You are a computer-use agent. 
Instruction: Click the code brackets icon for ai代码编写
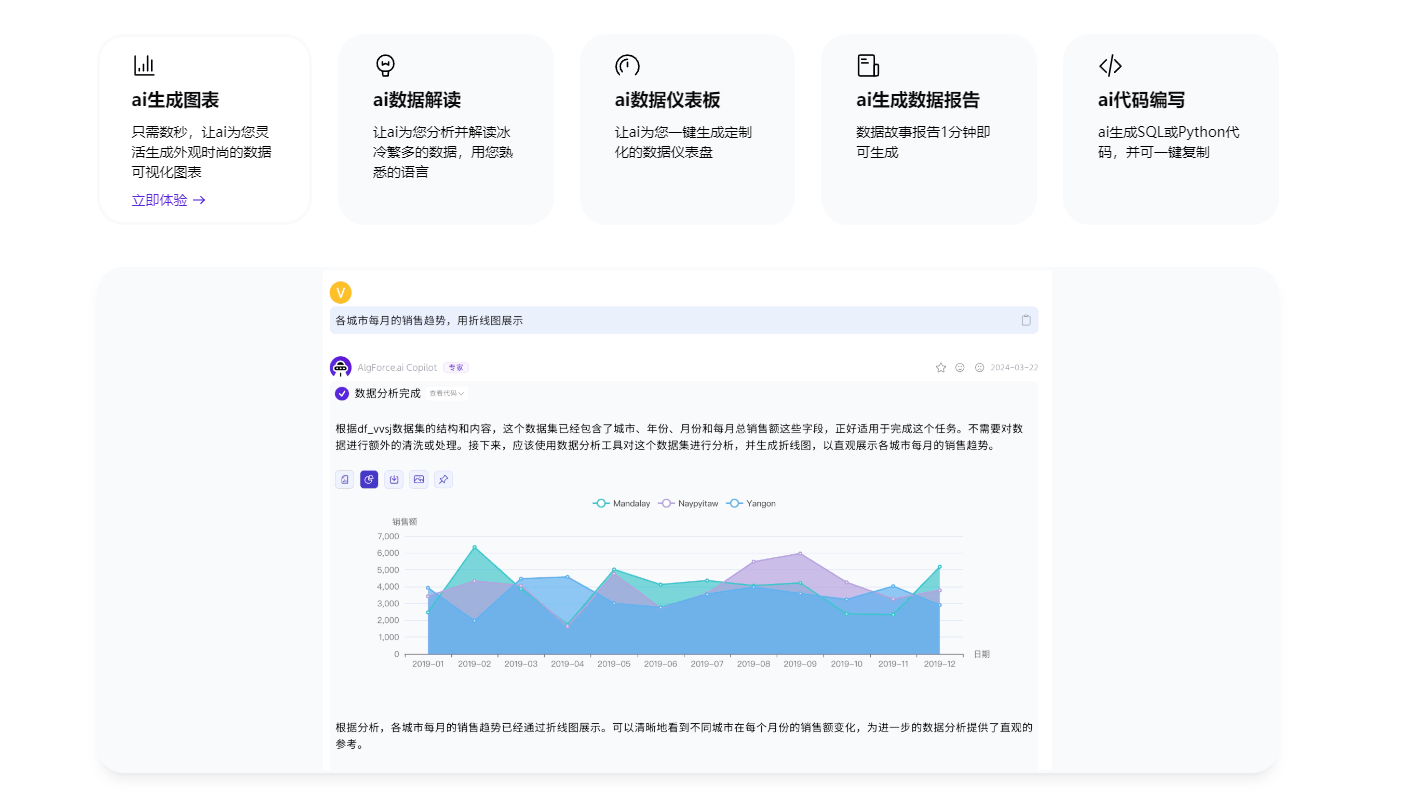coord(1110,66)
